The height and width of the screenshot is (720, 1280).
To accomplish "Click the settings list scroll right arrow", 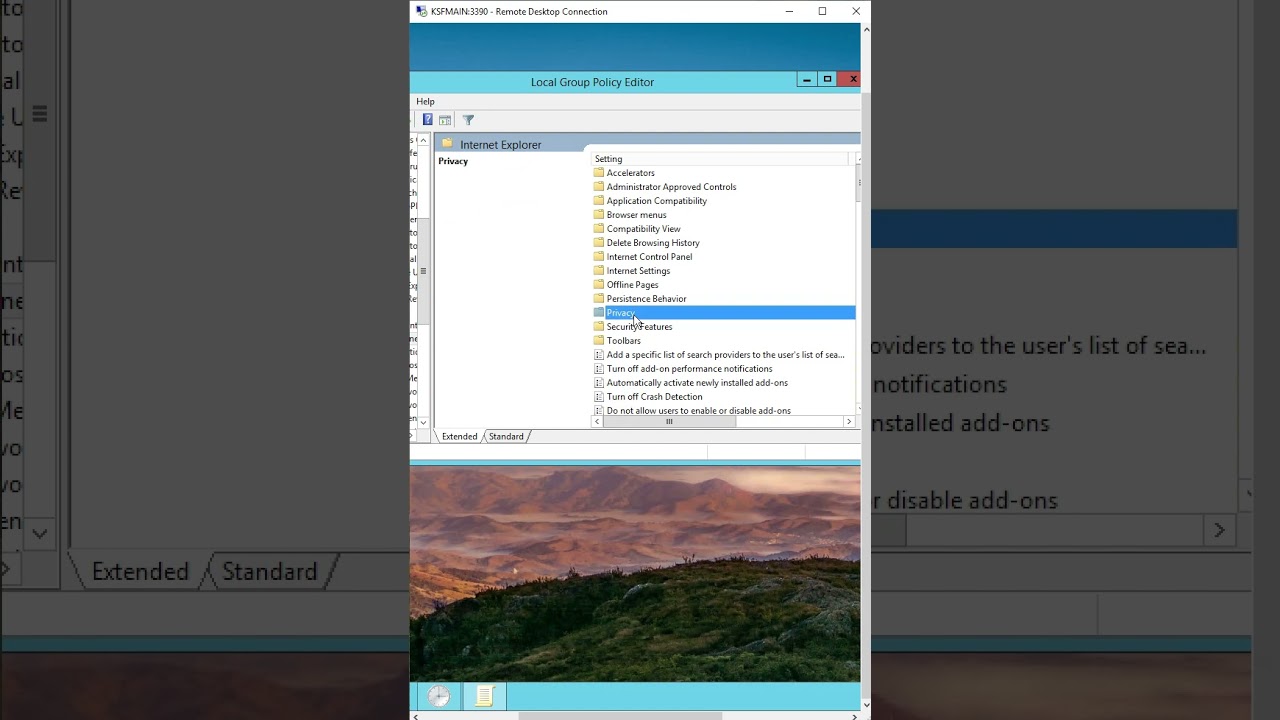I will (849, 422).
